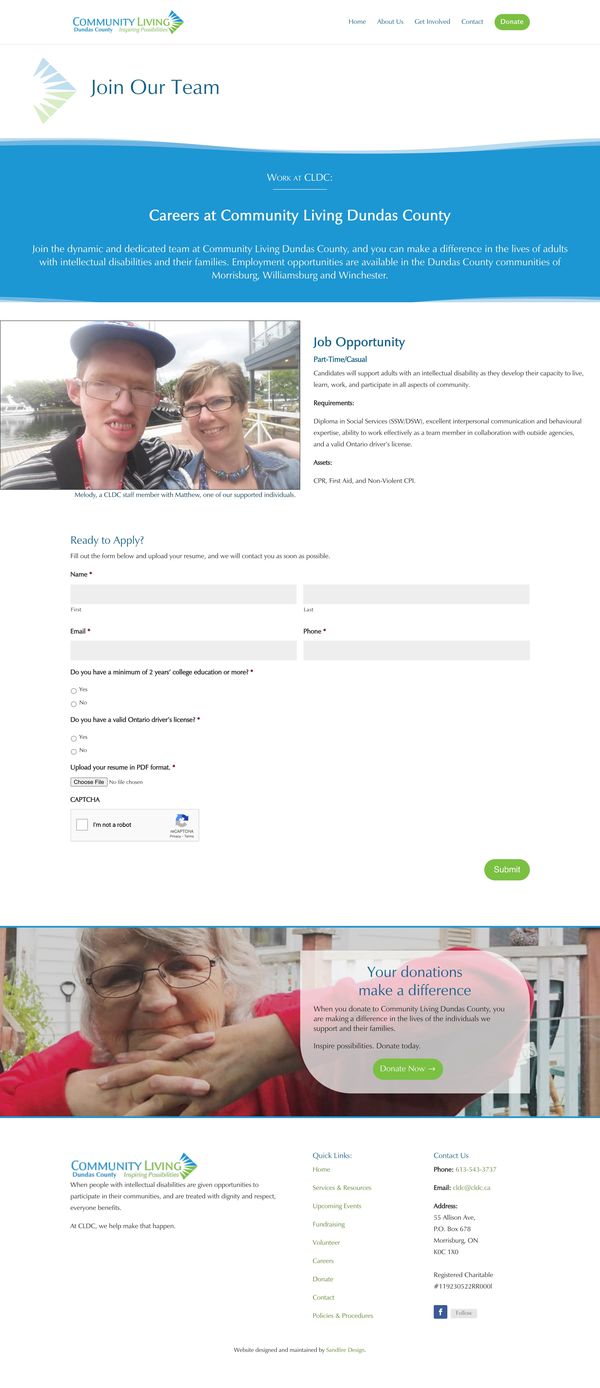Select No for Ontario driver's license
The height and width of the screenshot is (1388, 600).
point(74,752)
